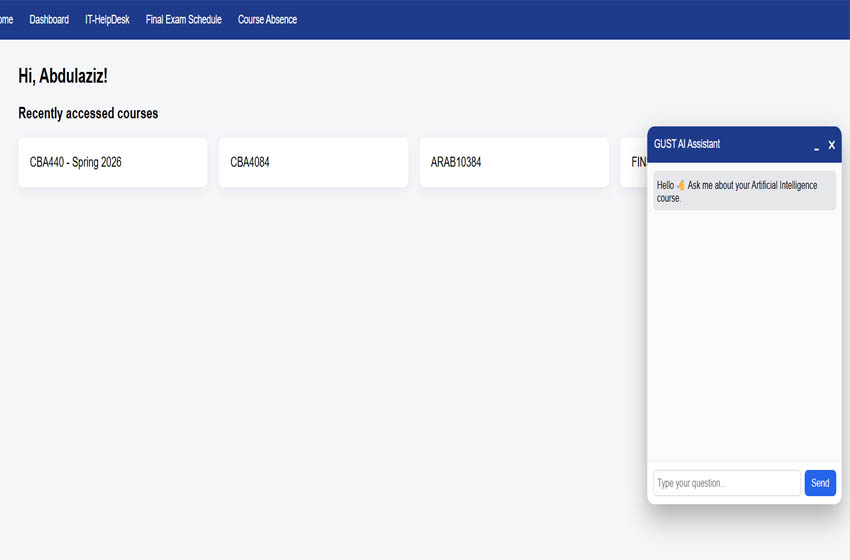Close the GUST AI Assistant window
This screenshot has width=850, height=560.
point(832,145)
